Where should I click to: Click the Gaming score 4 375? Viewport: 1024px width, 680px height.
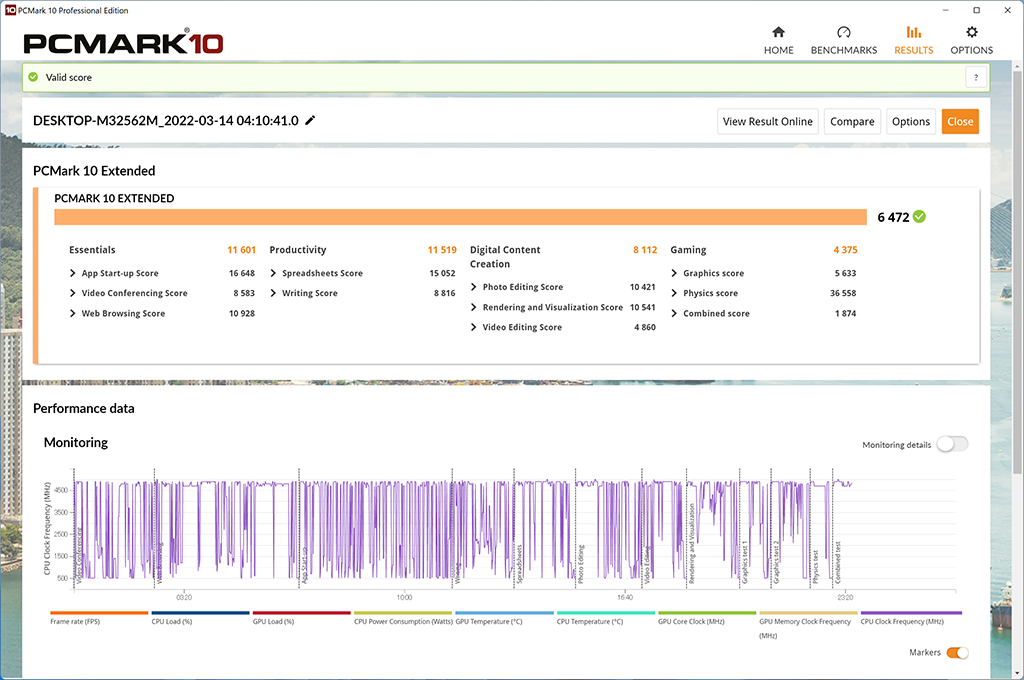tap(845, 250)
